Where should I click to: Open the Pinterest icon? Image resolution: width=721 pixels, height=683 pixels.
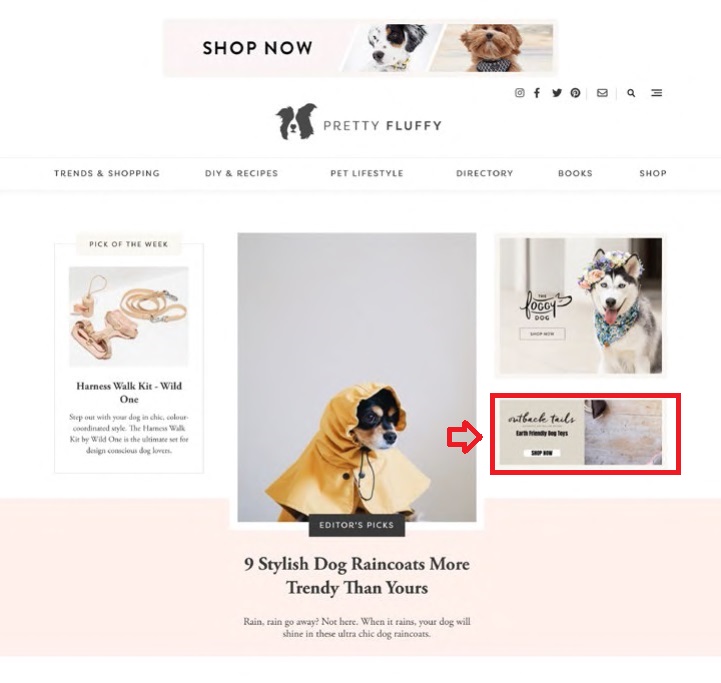pyautogui.click(x=575, y=93)
